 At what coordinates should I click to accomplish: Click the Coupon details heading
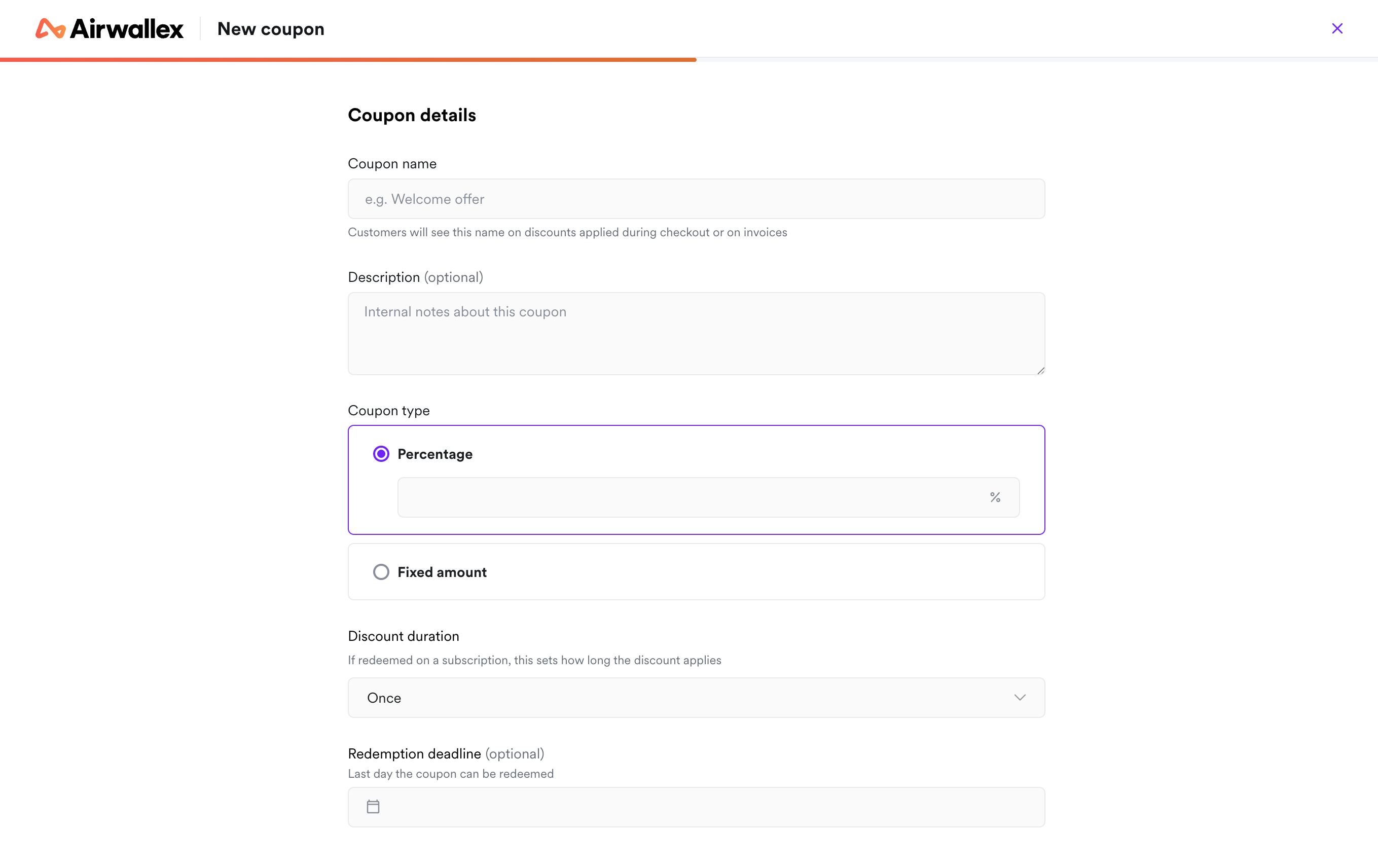pyautogui.click(x=412, y=115)
